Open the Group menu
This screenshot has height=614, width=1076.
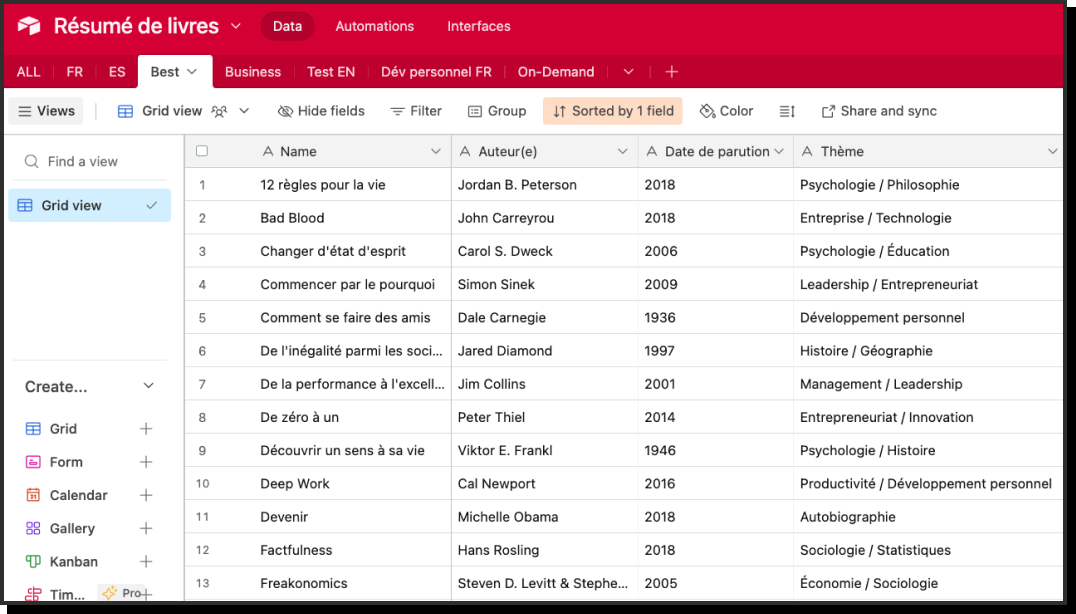point(497,111)
